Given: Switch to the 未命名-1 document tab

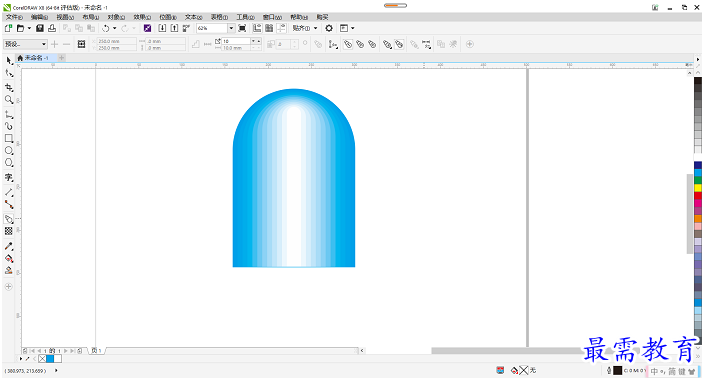Looking at the screenshot, I should pyautogui.click(x=36, y=58).
